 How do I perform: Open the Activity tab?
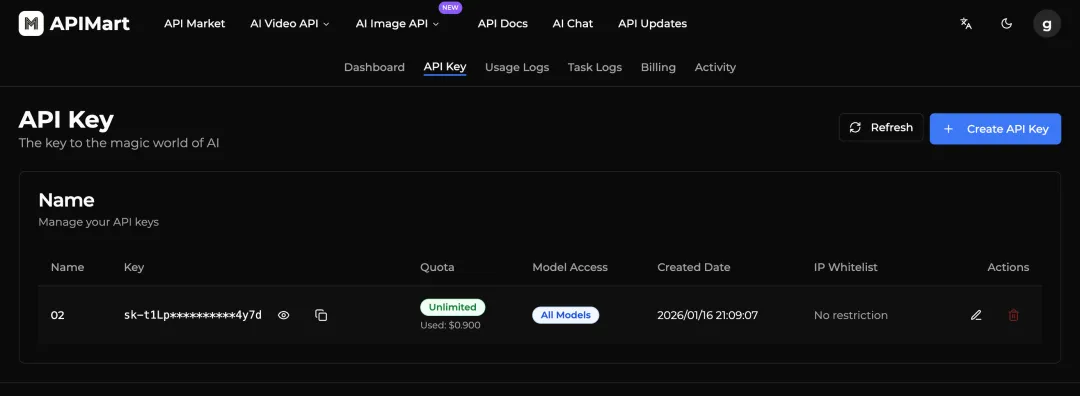coord(715,67)
